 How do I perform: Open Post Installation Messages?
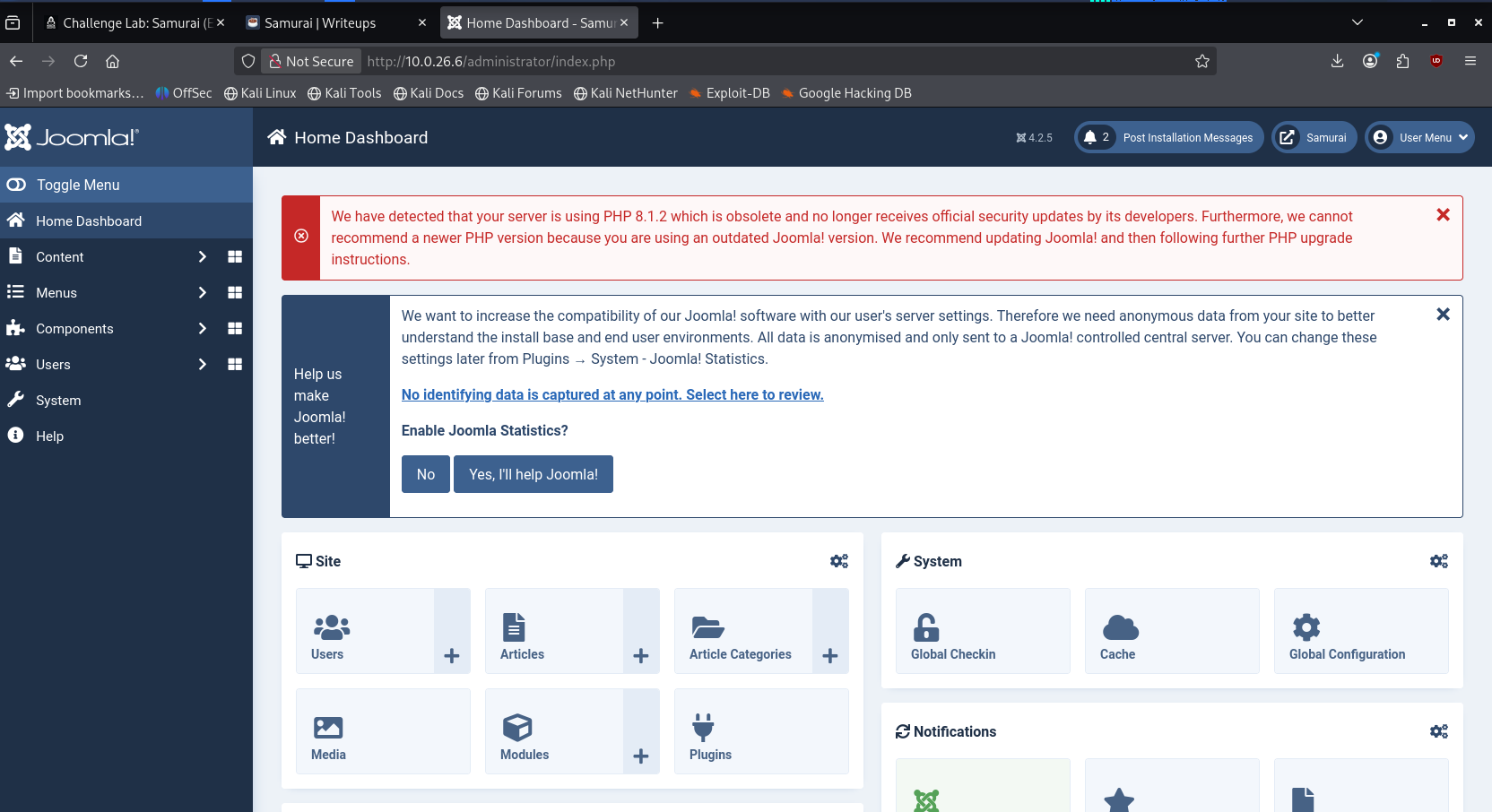[x=1169, y=137]
